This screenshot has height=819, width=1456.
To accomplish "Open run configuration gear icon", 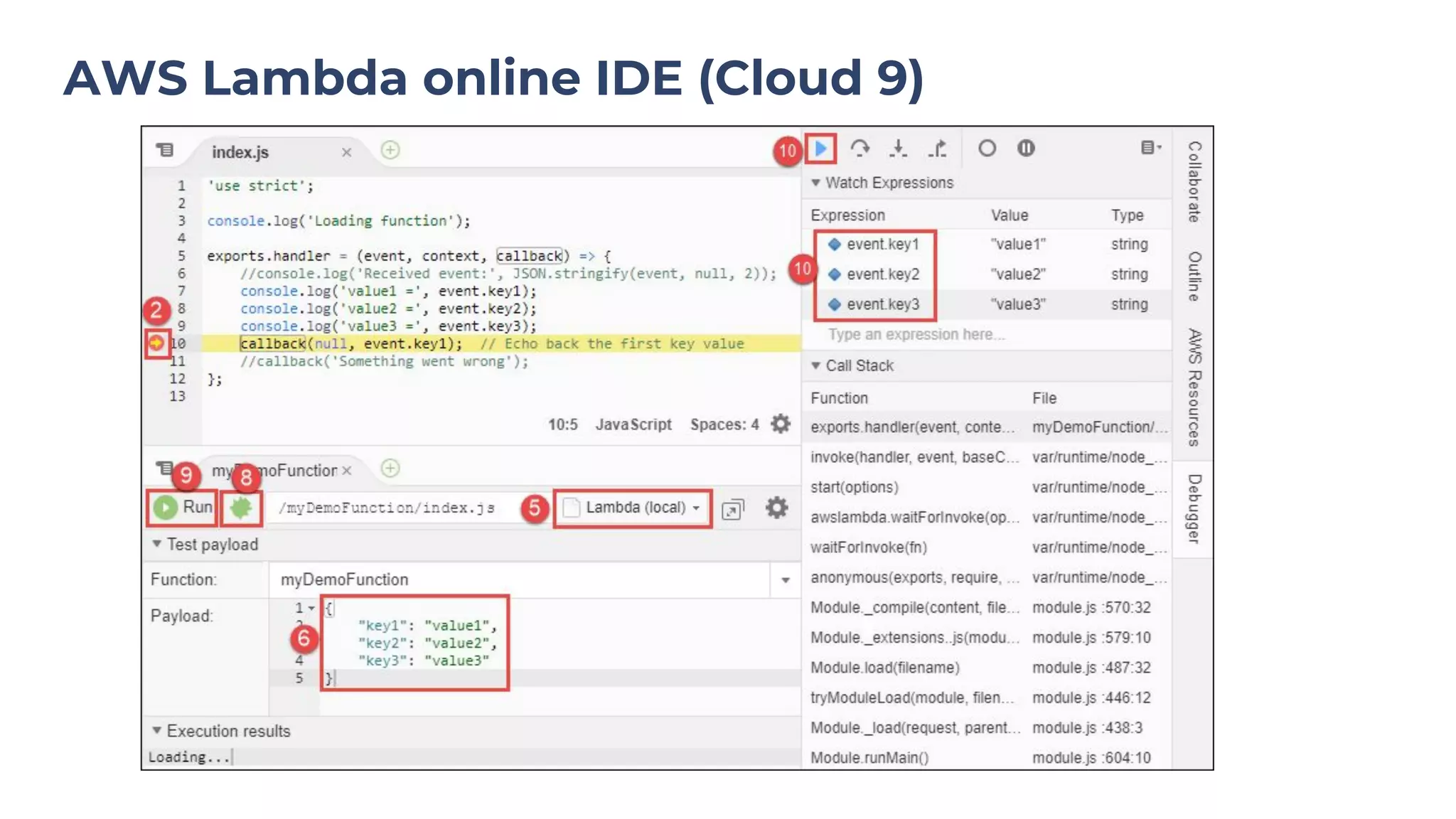I will 776,508.
